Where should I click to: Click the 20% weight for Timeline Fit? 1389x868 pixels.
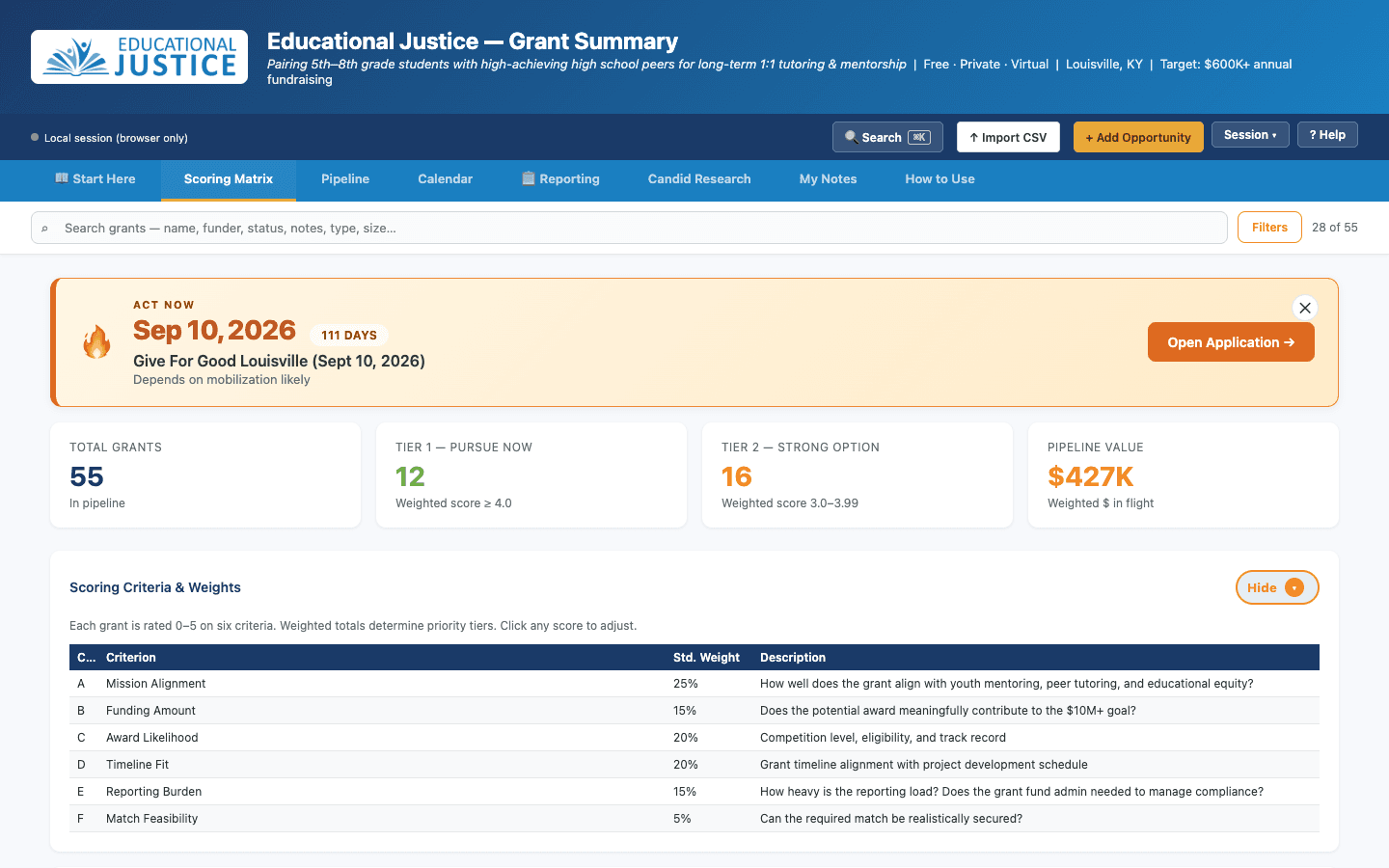click(x=686, y=765)
